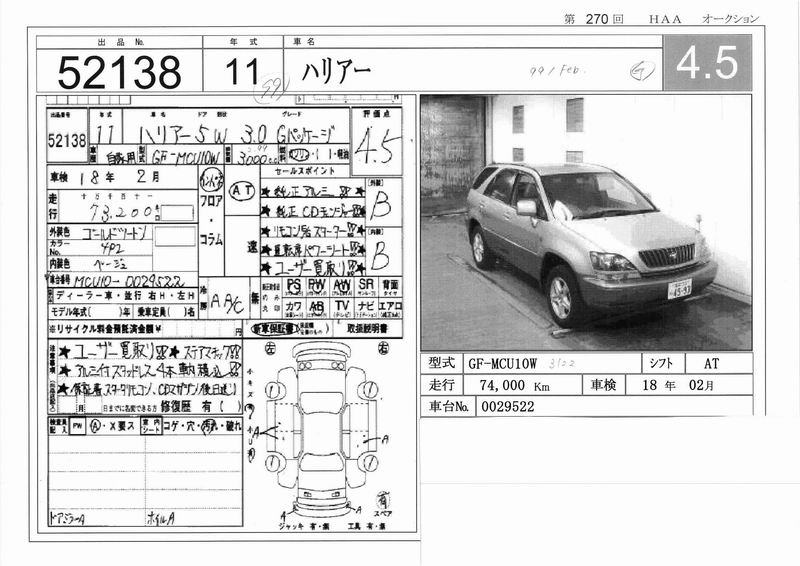
Task: Click the handwritten Gパッケージ grade
Action: [305, 134]
